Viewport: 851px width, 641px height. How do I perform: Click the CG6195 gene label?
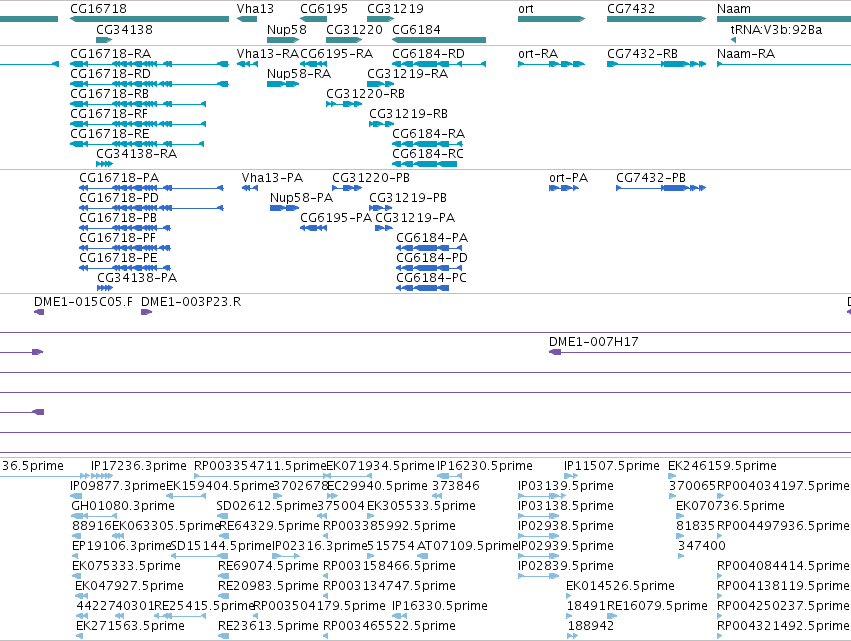point(324,9)
